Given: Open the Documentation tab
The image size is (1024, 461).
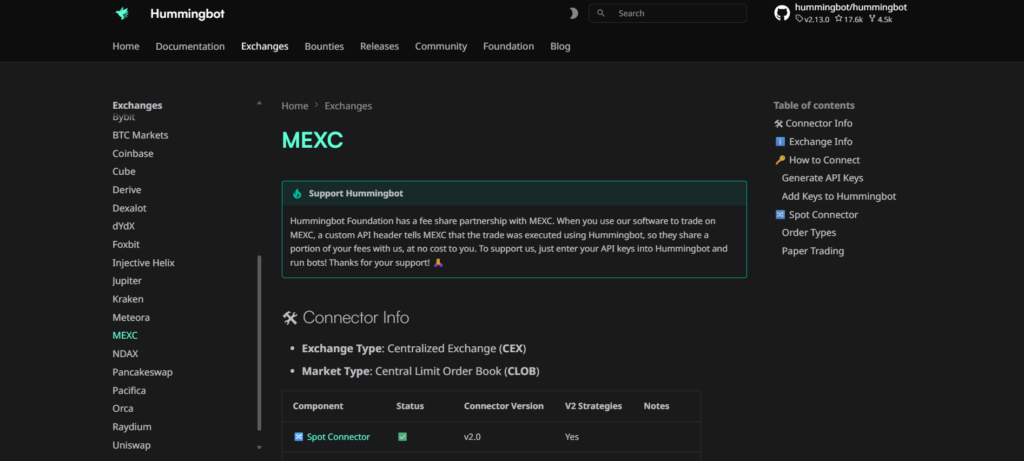Looking at the screenshot, I should [x=190, y=46].
